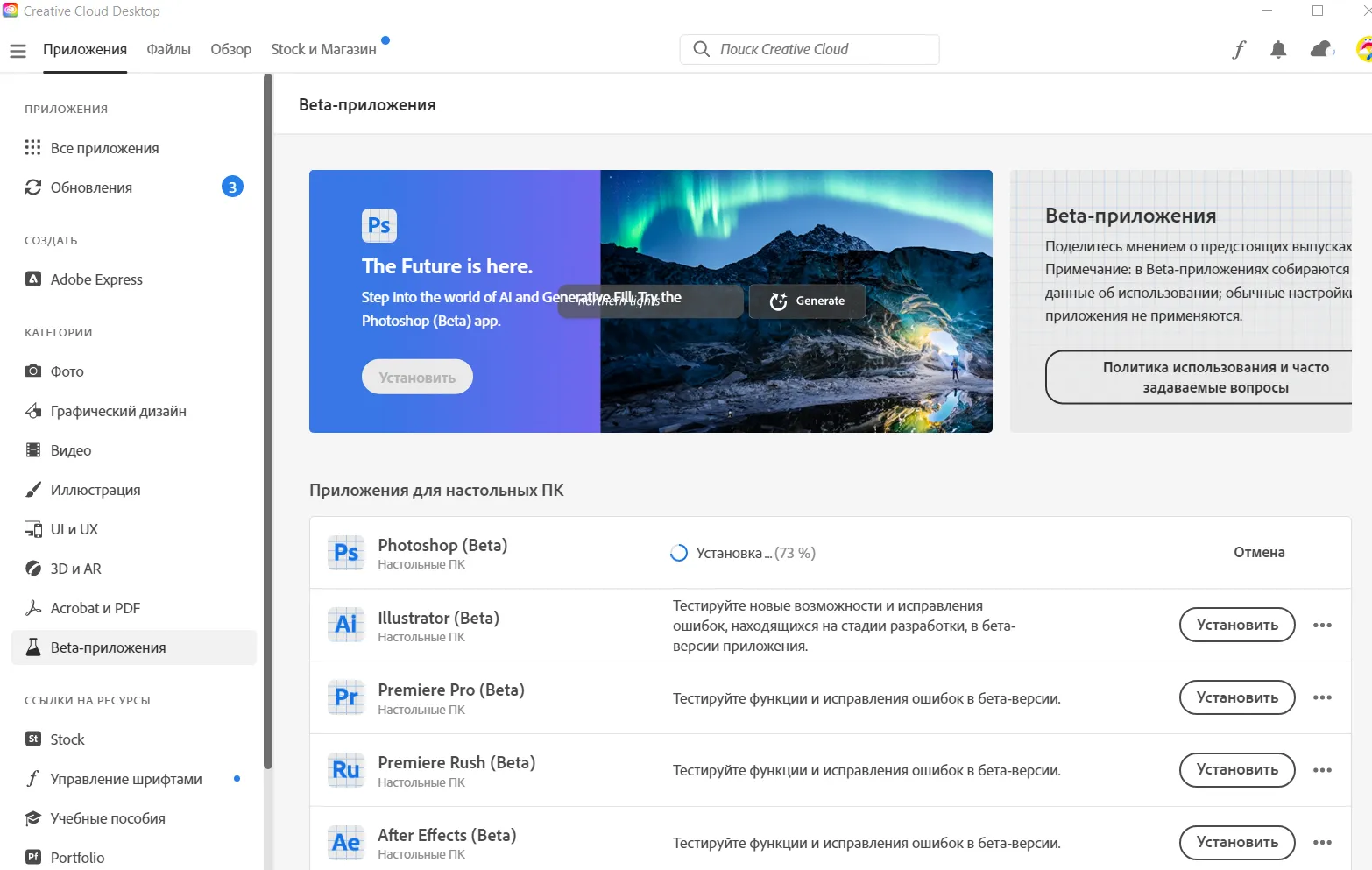The image size is (1372, 870).
Task: Show notifications bell icon
Action: (1278, 50)
